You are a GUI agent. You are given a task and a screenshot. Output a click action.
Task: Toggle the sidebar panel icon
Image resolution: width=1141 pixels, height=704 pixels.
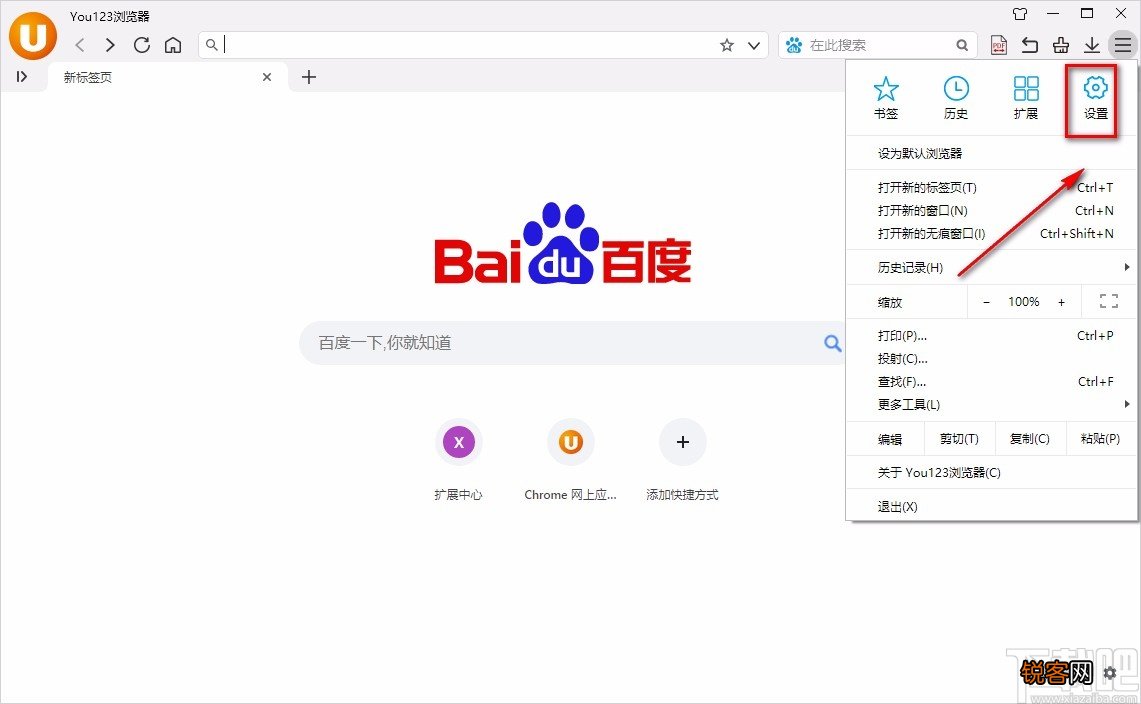click(x=21, y=76)
